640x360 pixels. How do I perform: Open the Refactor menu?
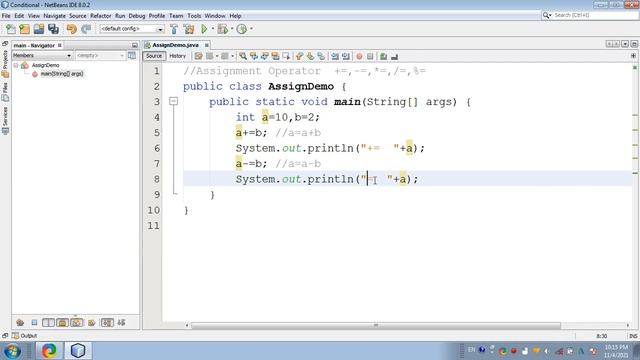[x=100, y=16]
